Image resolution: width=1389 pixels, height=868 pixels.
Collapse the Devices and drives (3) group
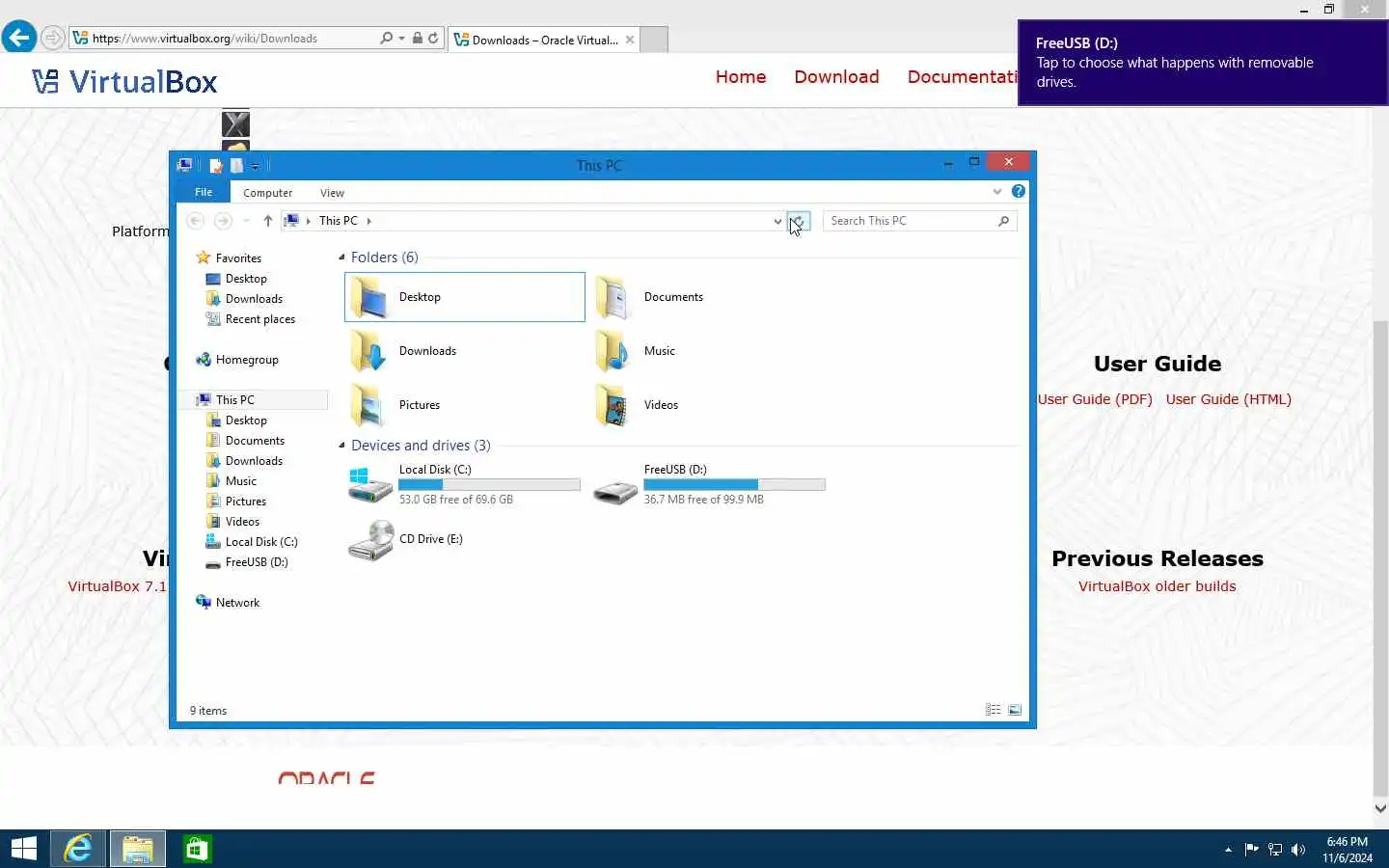(341, 446)
